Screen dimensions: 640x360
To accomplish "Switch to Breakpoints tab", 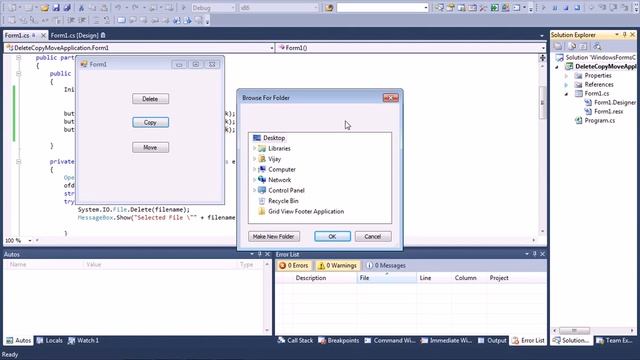I will click(339, 340).
